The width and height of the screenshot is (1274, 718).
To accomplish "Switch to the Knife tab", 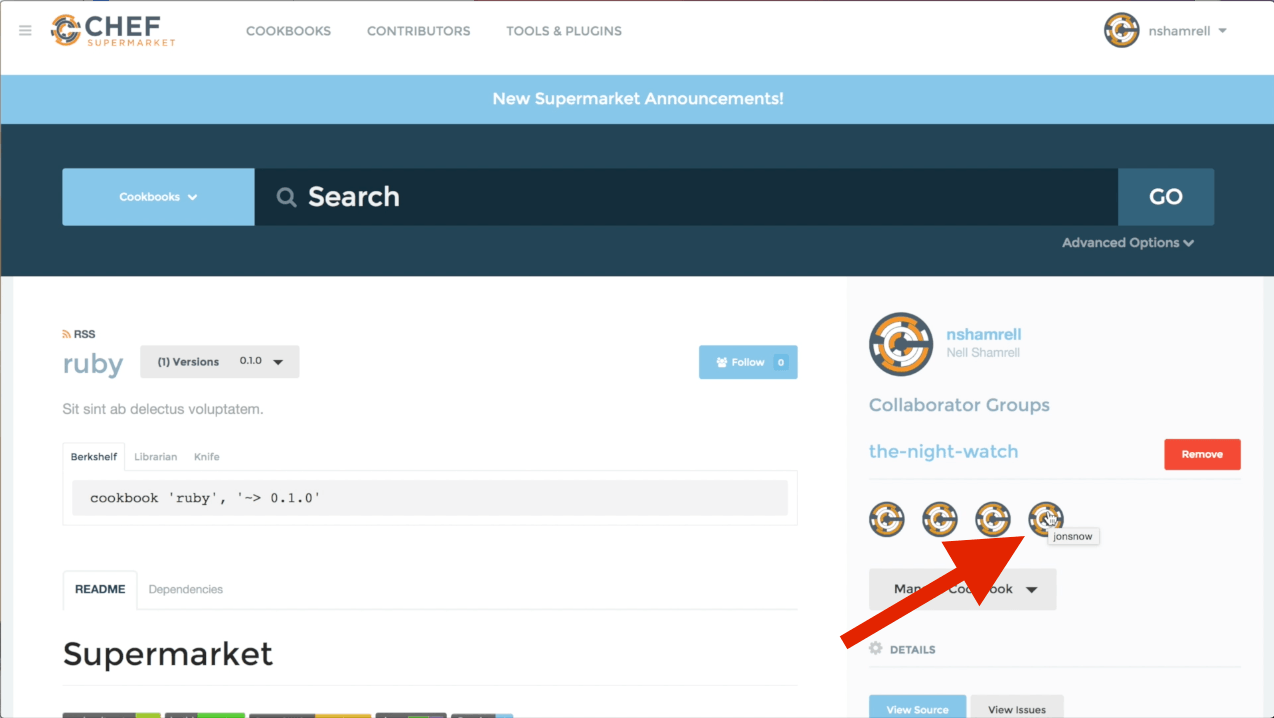I will 207,457.
